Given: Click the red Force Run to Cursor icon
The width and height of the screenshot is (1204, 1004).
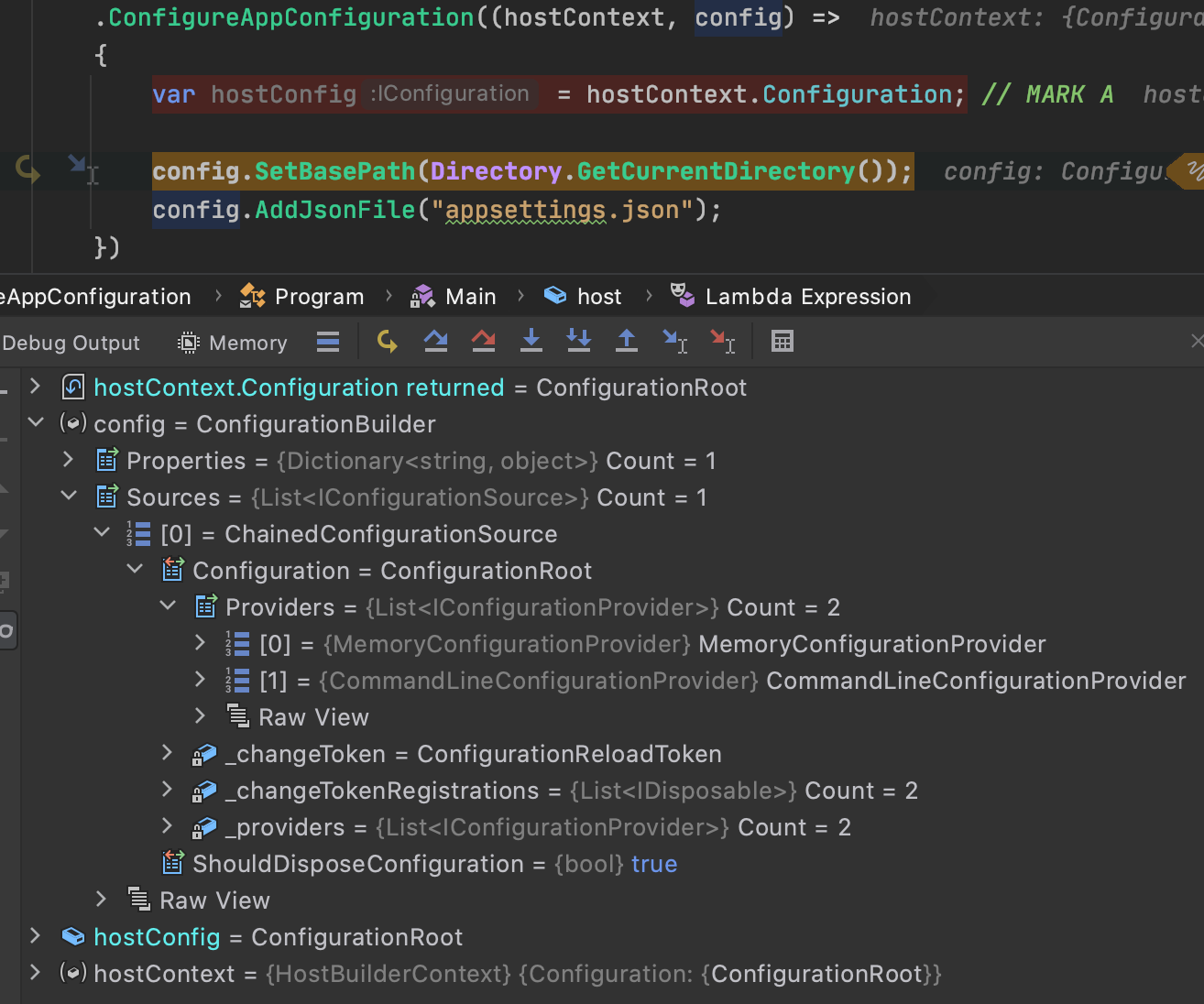Looking at the screenshot, I should point(722,341).
